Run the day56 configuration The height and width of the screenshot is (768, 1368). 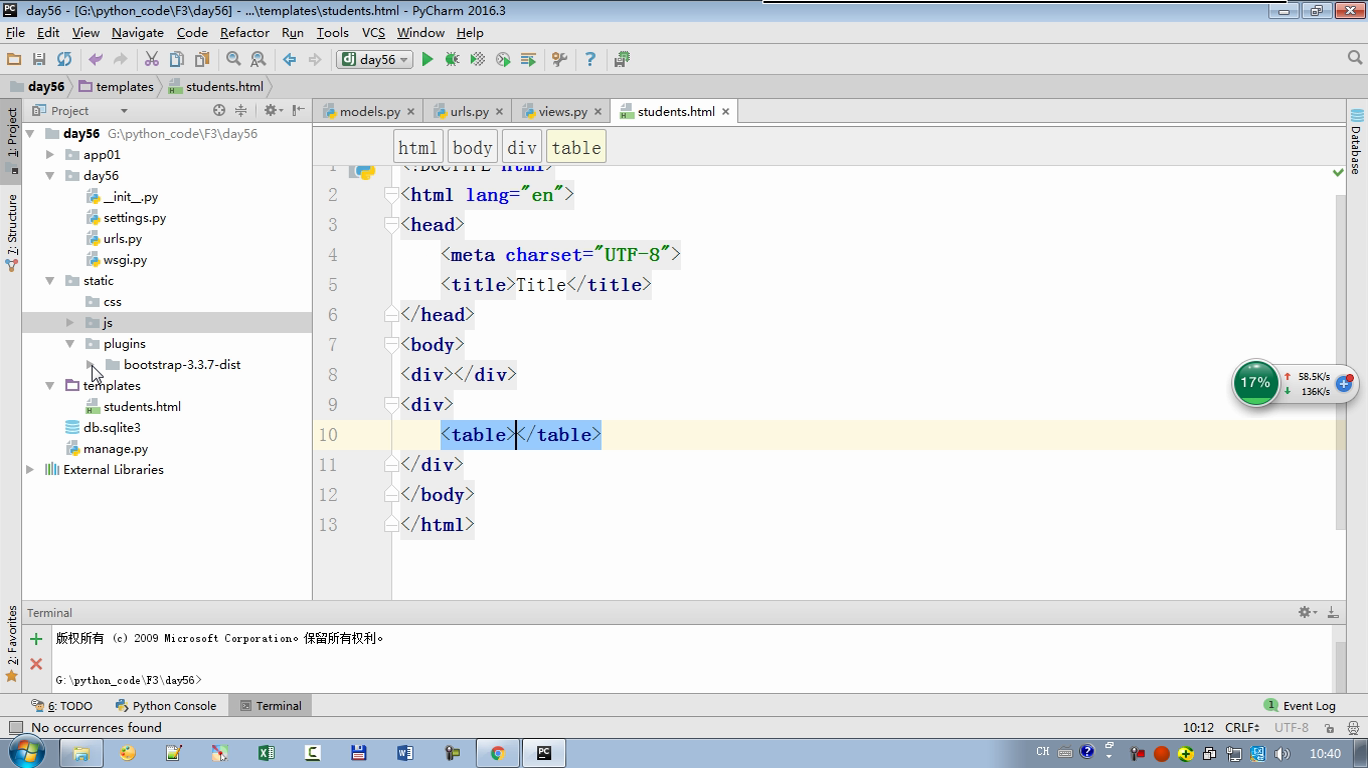427,60
